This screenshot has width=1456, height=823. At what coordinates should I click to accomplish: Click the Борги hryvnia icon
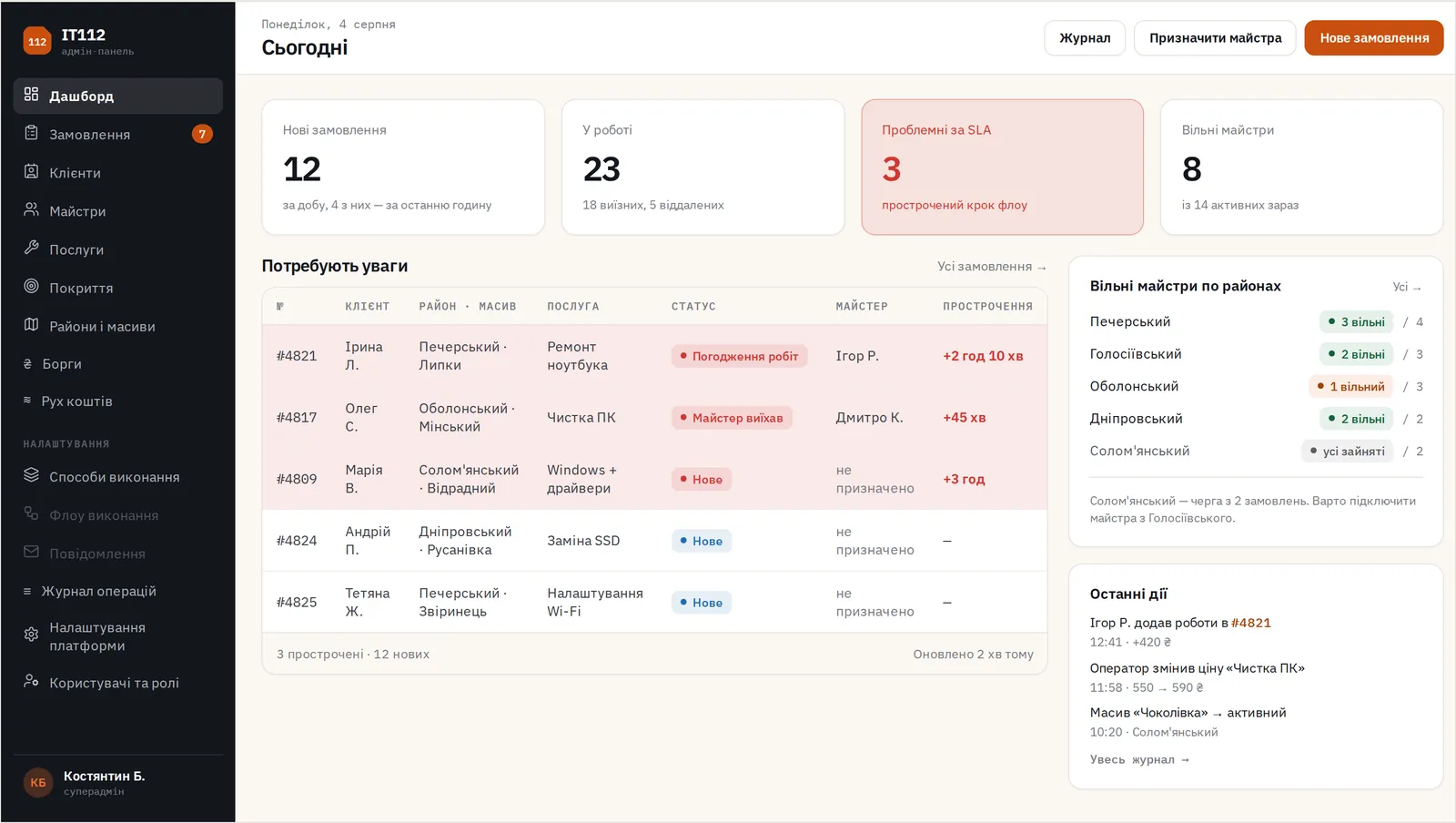tap(27, 364)
